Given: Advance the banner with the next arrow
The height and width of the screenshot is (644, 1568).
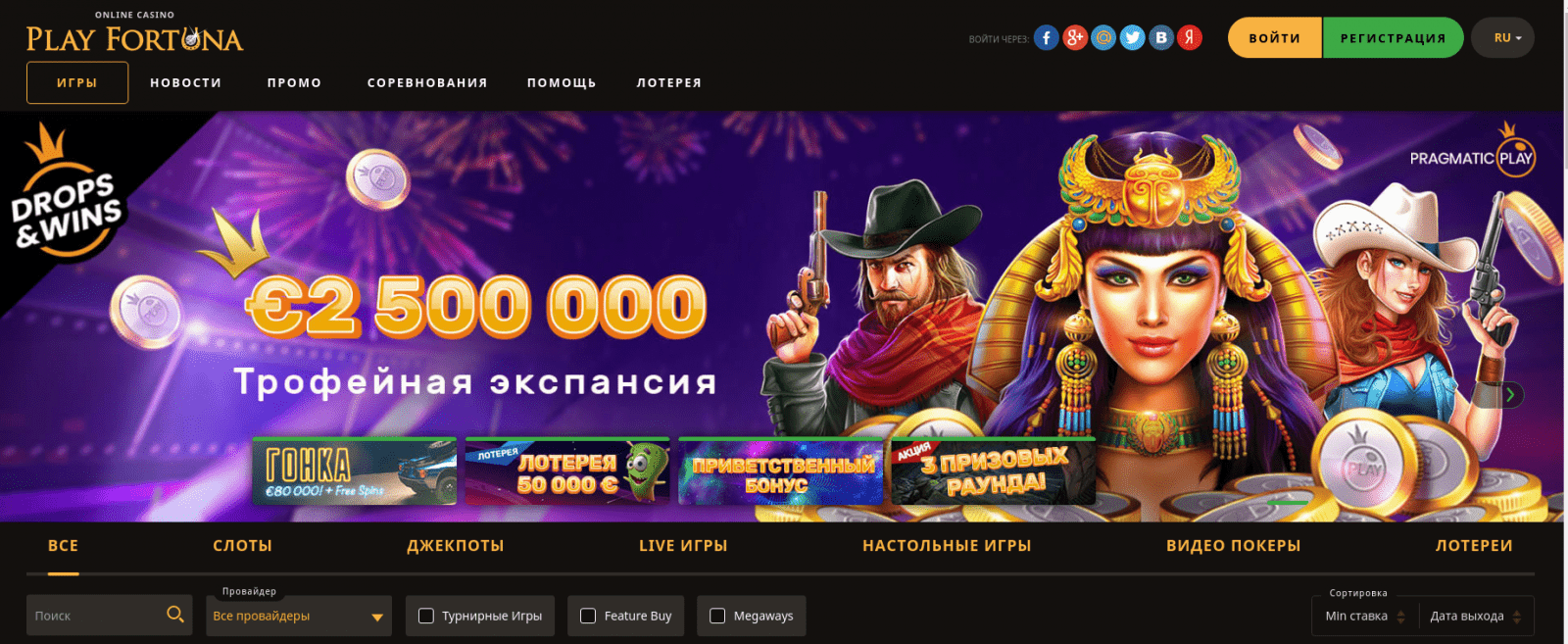Looking at the screenshot, I should [x=1510, y=395].
